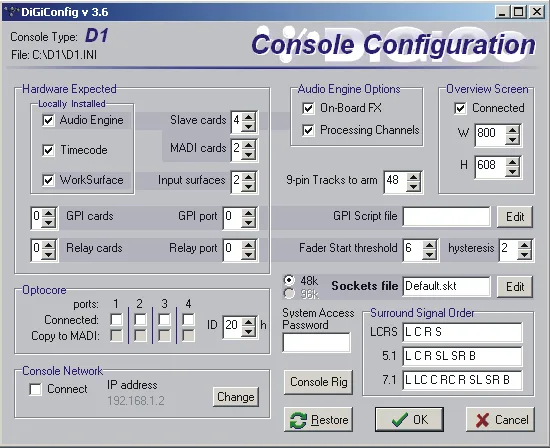Uncheck the Audio Engine checkbox
550x448 pixels.
point(48,120)
